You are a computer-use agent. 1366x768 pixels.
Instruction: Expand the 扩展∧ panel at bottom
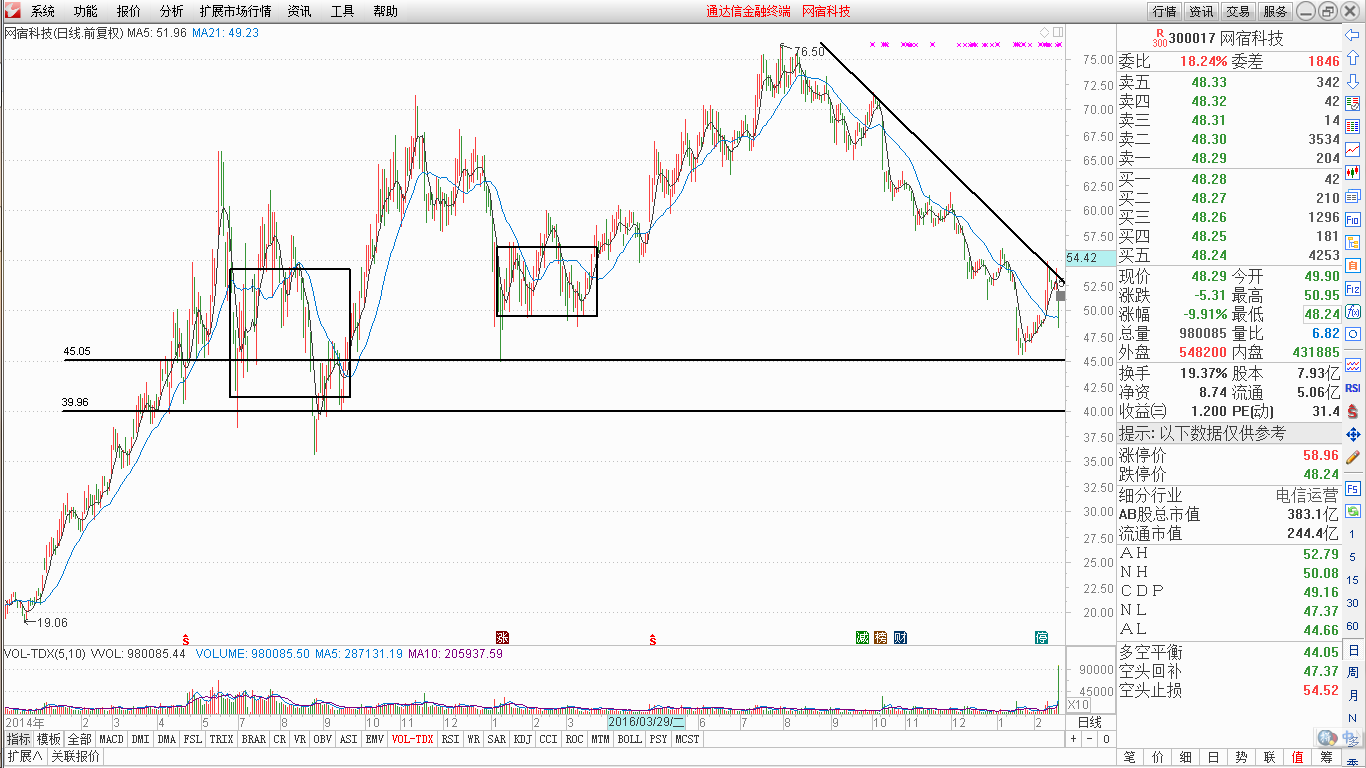click(x=24, y=756)
